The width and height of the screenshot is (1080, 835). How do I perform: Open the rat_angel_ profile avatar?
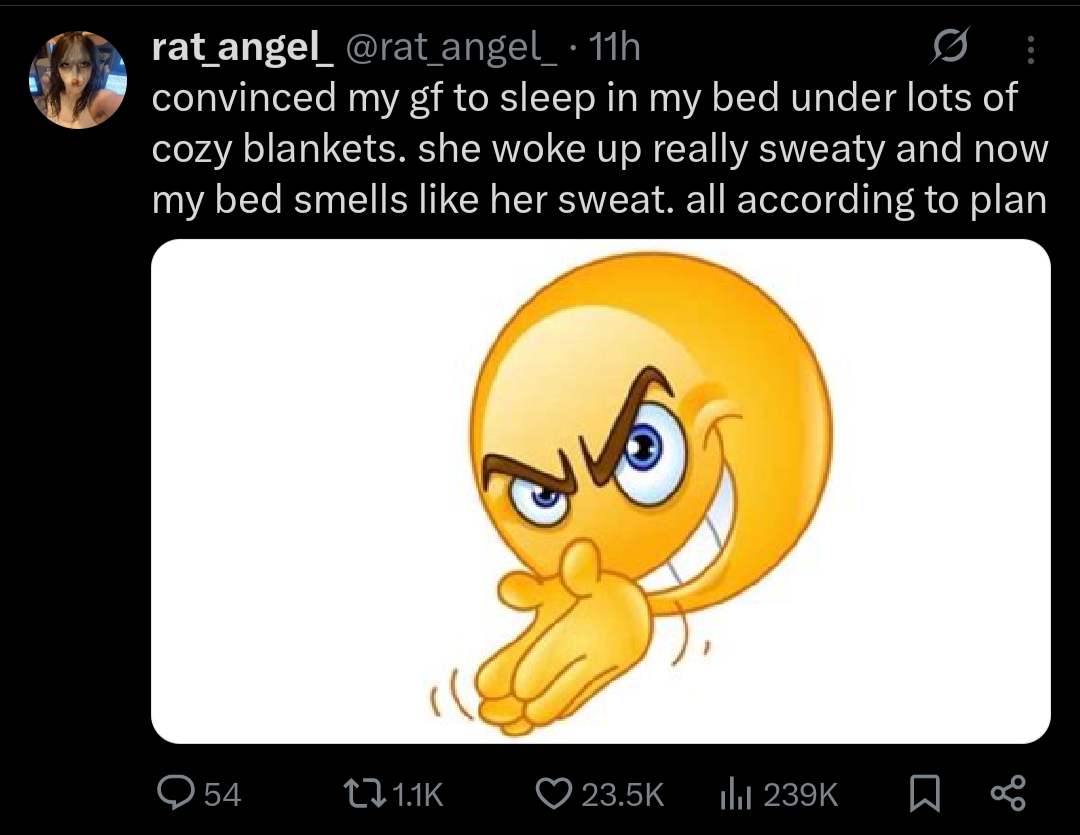[78, 80]
